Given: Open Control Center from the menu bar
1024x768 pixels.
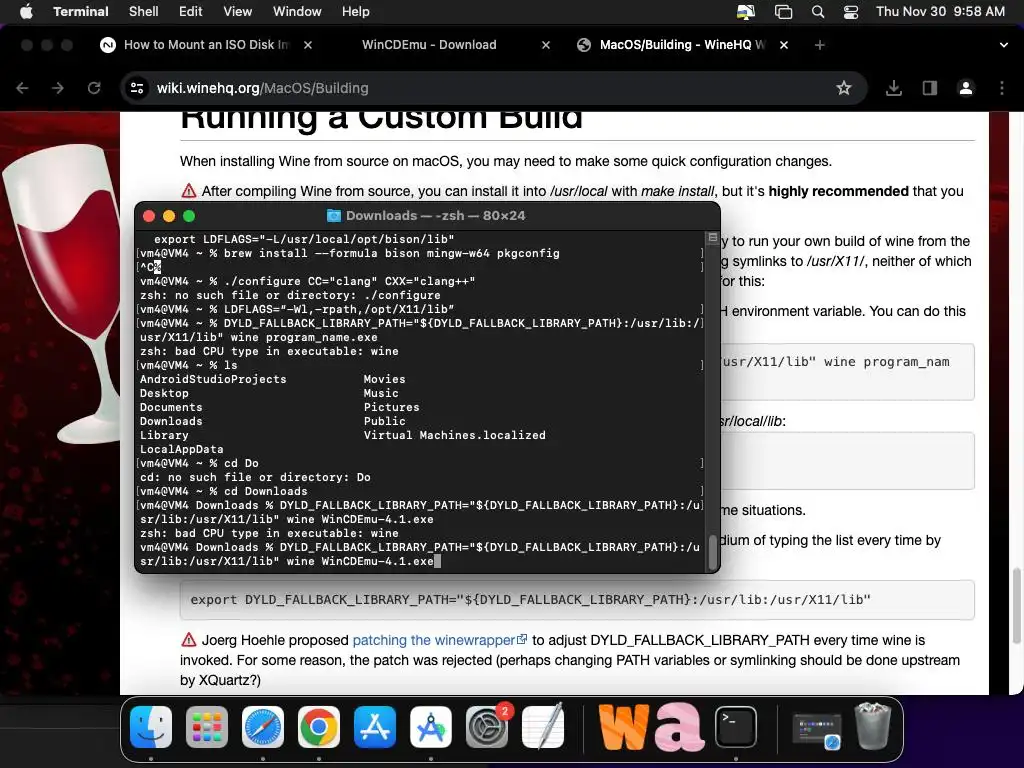Looking at the screenshot, I should pos(850,12).
